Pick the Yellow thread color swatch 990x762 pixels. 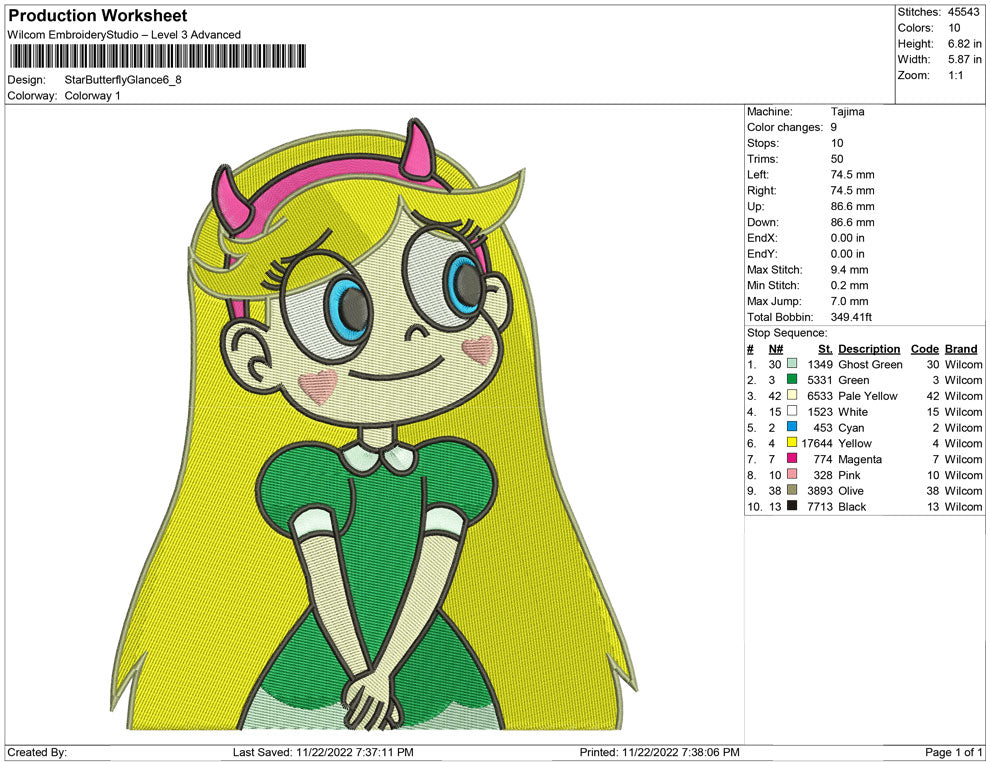[792, 443]
